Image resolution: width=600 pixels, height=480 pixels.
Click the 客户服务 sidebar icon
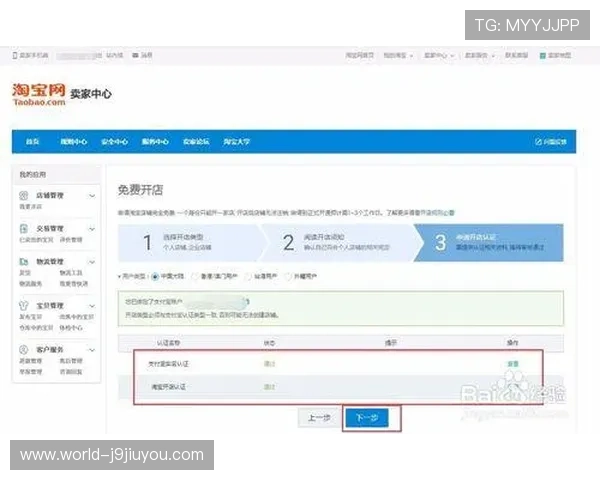(x=24, y=350)
